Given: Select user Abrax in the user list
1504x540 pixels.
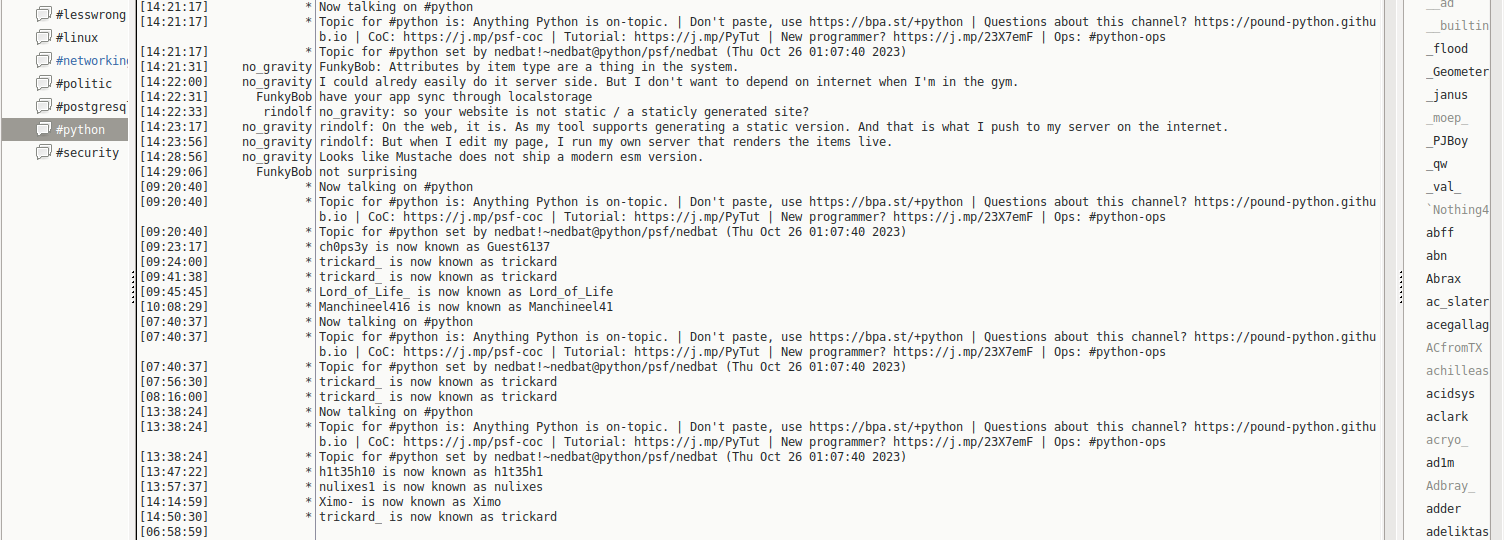Looking at the screenshot, I should click(1443, 279).
